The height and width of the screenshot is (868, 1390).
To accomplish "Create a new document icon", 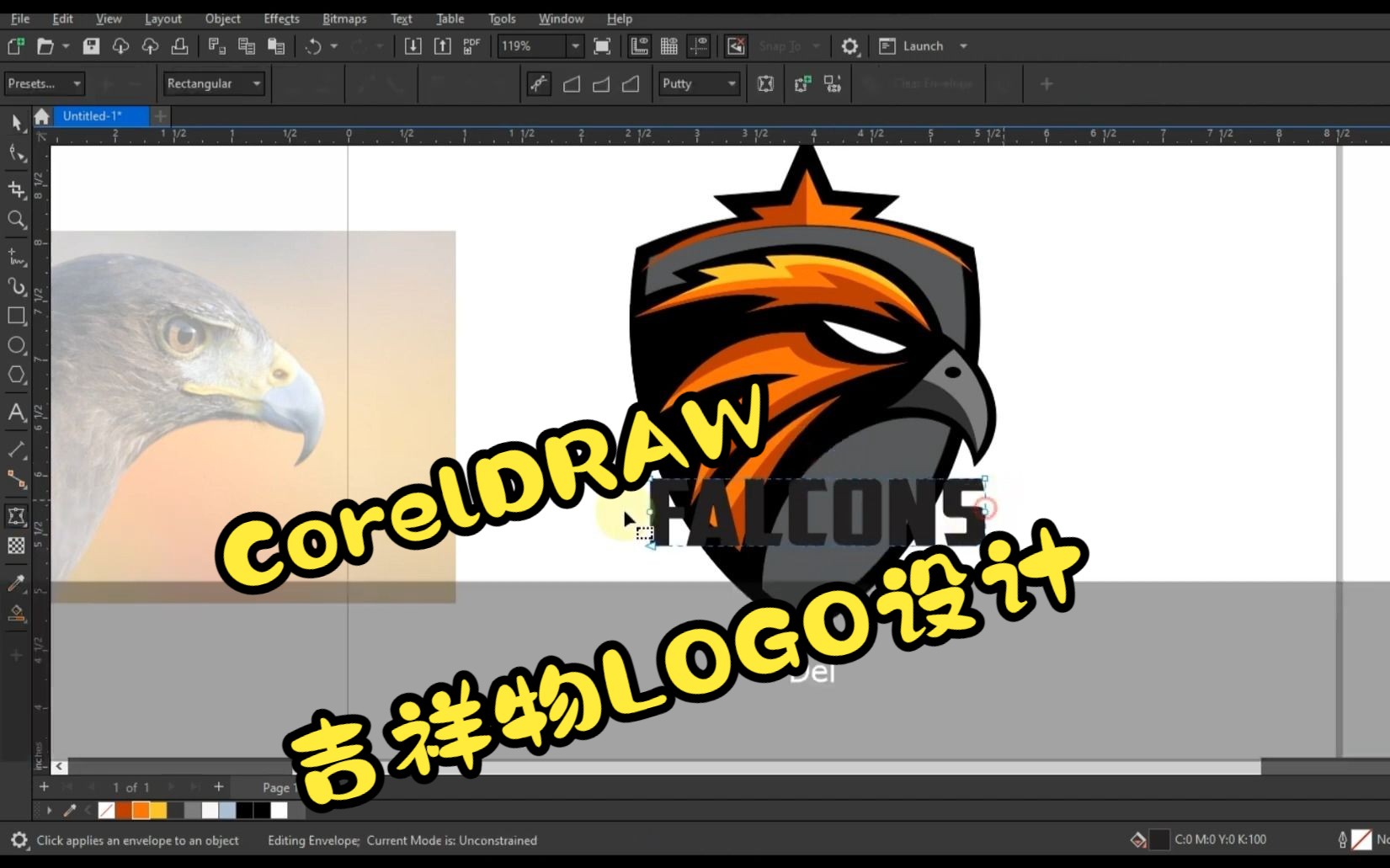I will click(x=15, y=46).
